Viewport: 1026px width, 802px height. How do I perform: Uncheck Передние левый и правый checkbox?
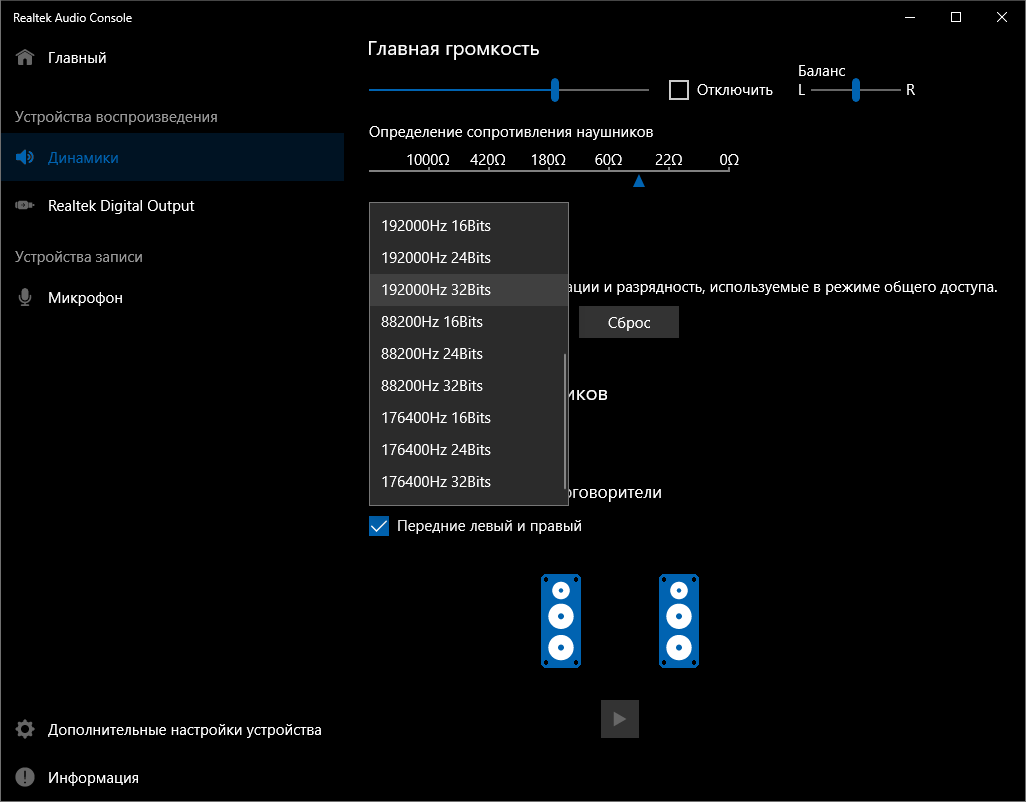pyautogui.click(x=379, y=526)
